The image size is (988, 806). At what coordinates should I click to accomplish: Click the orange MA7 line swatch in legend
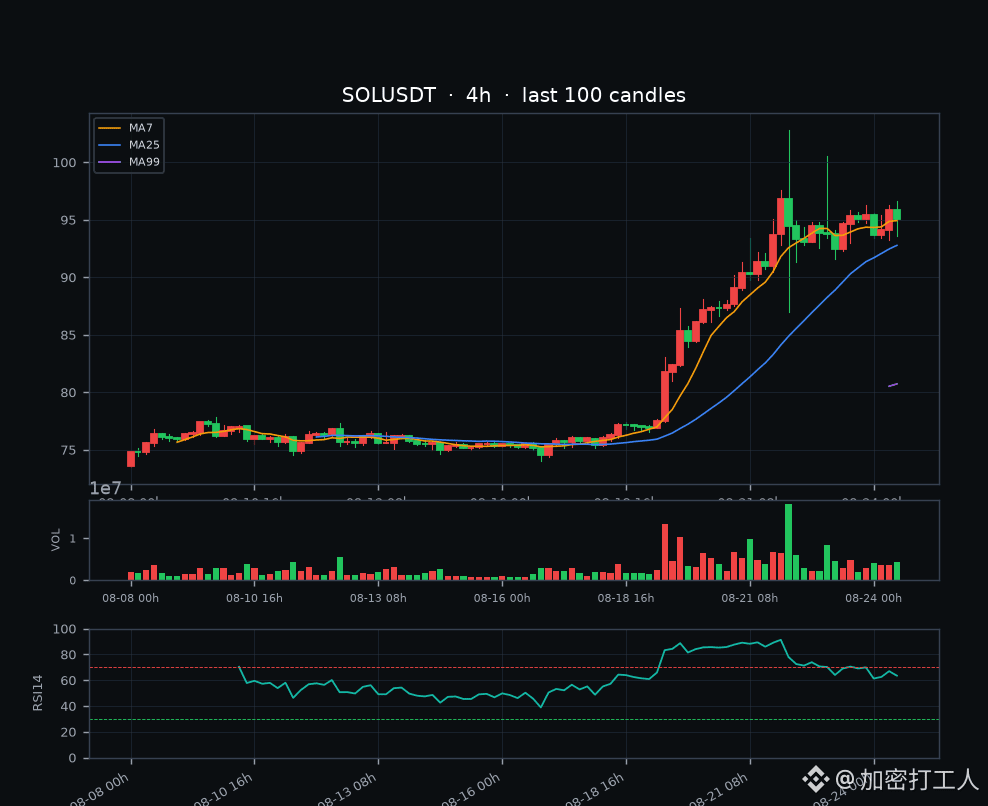click(110, 128)
